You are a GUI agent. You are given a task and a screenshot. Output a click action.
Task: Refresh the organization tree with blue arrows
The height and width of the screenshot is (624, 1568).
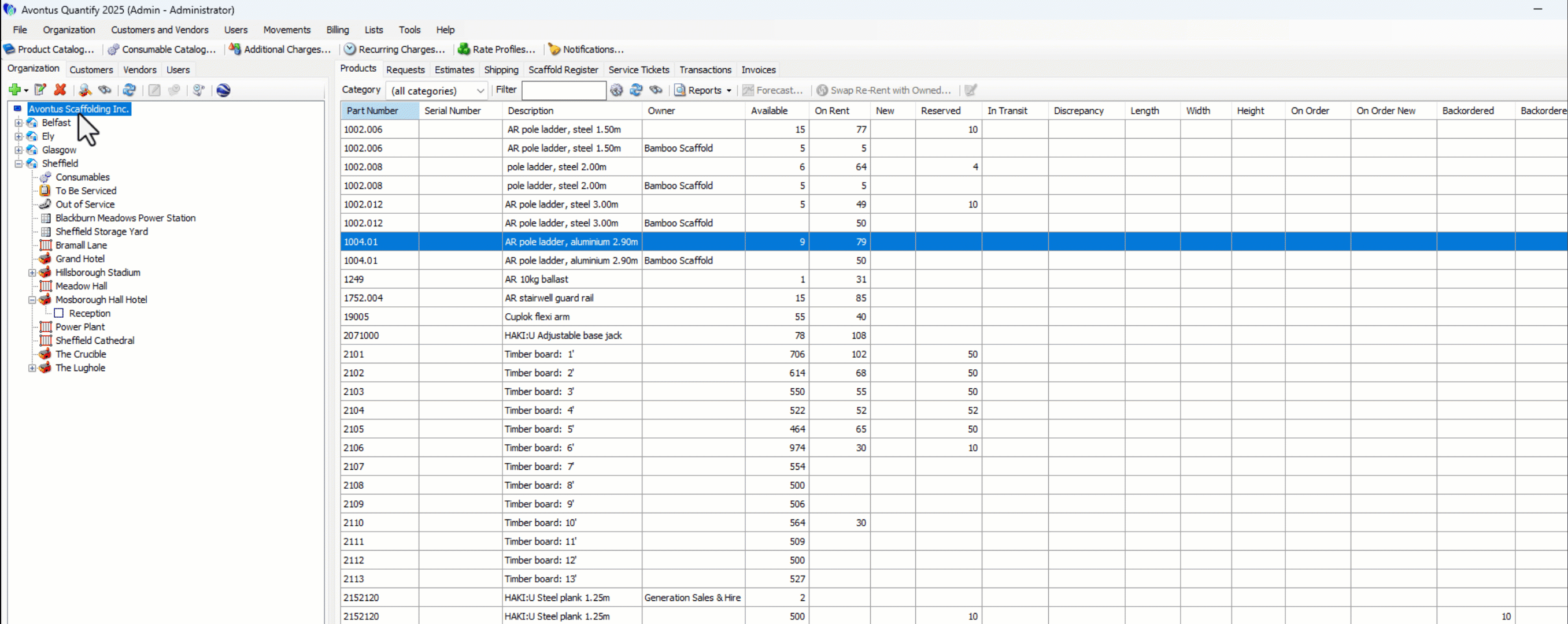pyautogui.click(x=129, y=90)
